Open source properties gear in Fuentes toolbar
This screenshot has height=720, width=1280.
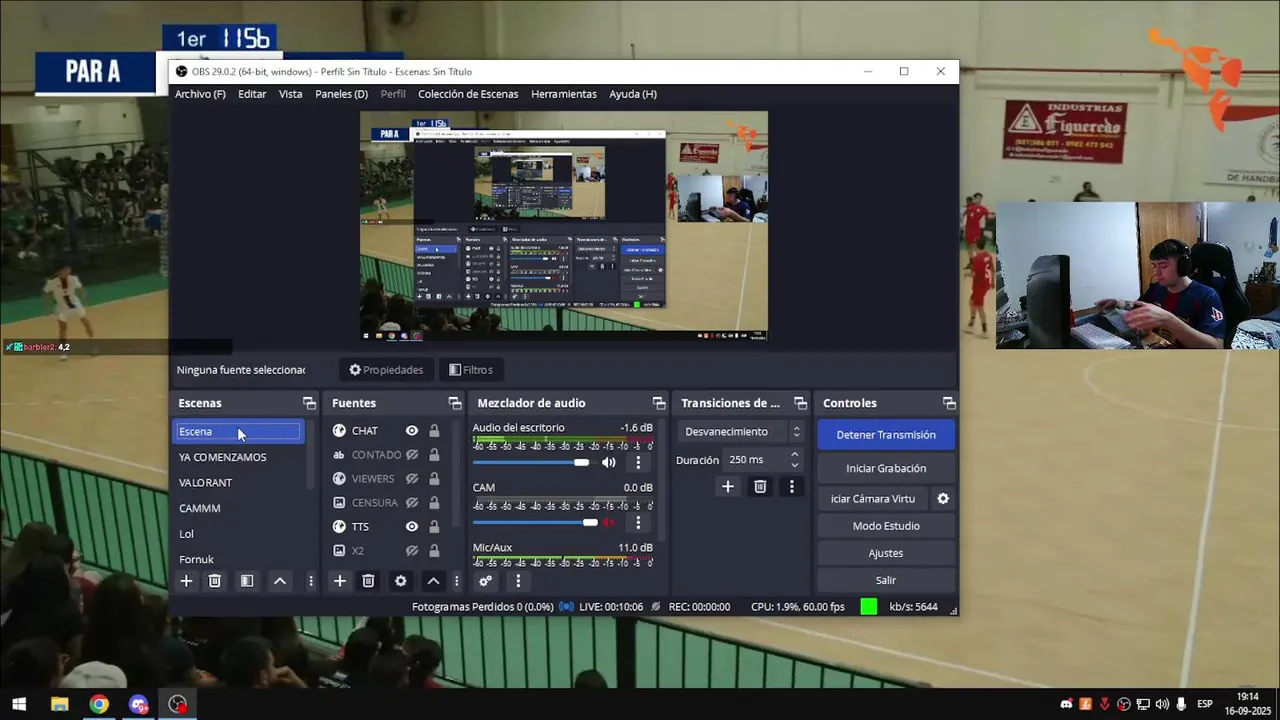(x=401, y=581)
